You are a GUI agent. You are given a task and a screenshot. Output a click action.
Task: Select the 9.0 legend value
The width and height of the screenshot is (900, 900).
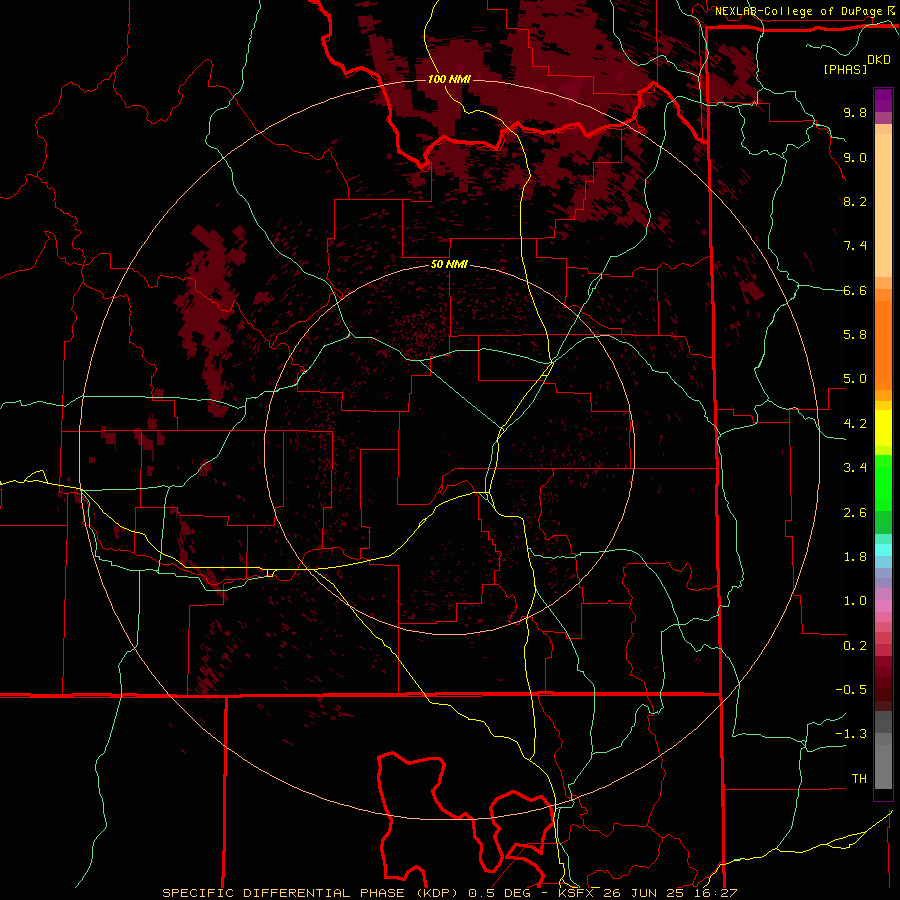click(855, 157)
